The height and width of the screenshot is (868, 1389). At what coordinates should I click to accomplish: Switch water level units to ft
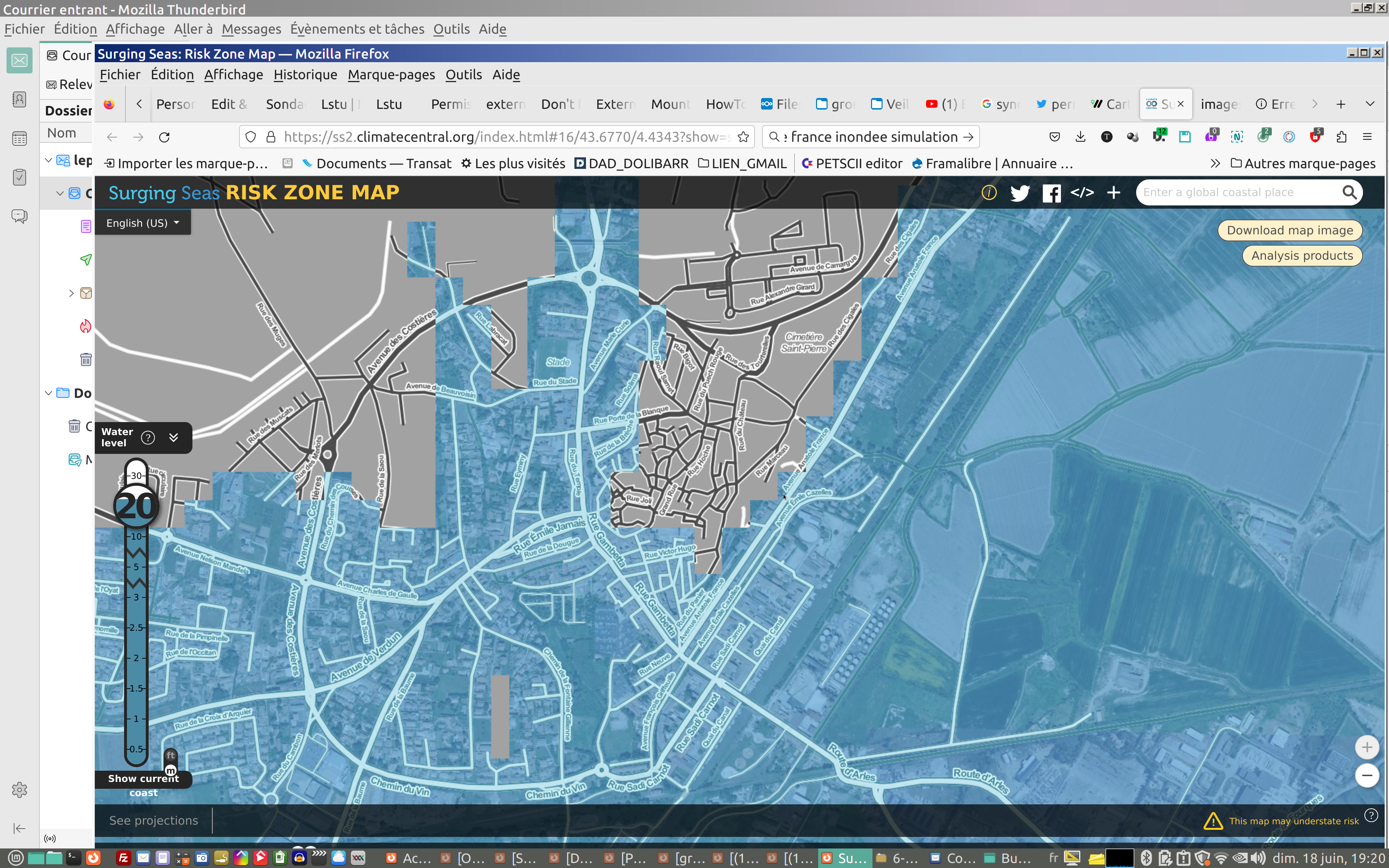pyautogui.click(x=170, y=756)
